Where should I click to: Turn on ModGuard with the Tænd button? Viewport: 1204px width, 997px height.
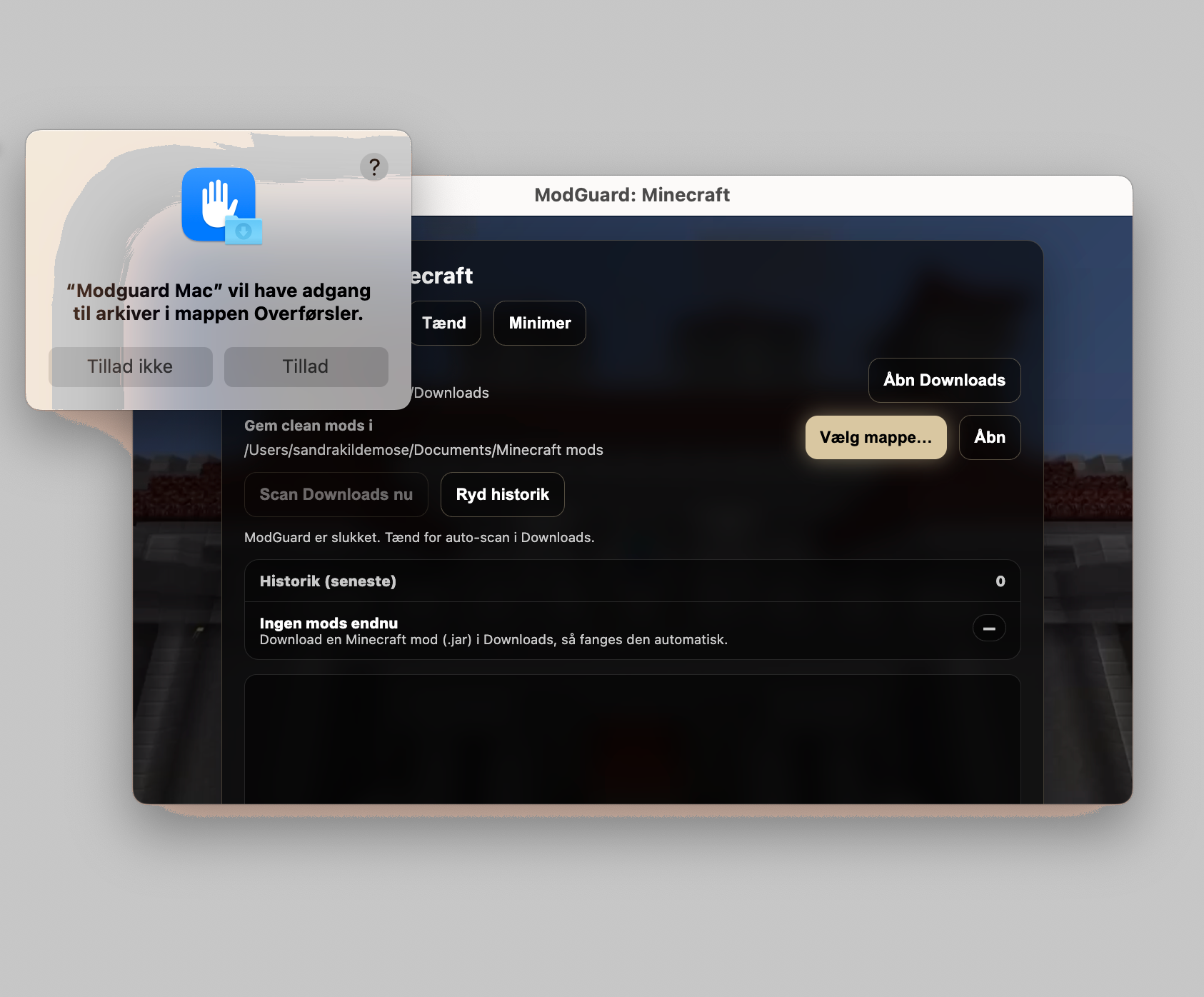444,323
